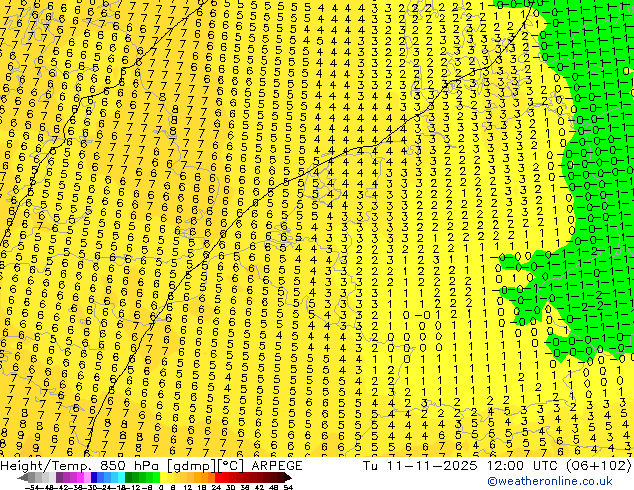Click the left gray arrow of the legend

[23, 477]
